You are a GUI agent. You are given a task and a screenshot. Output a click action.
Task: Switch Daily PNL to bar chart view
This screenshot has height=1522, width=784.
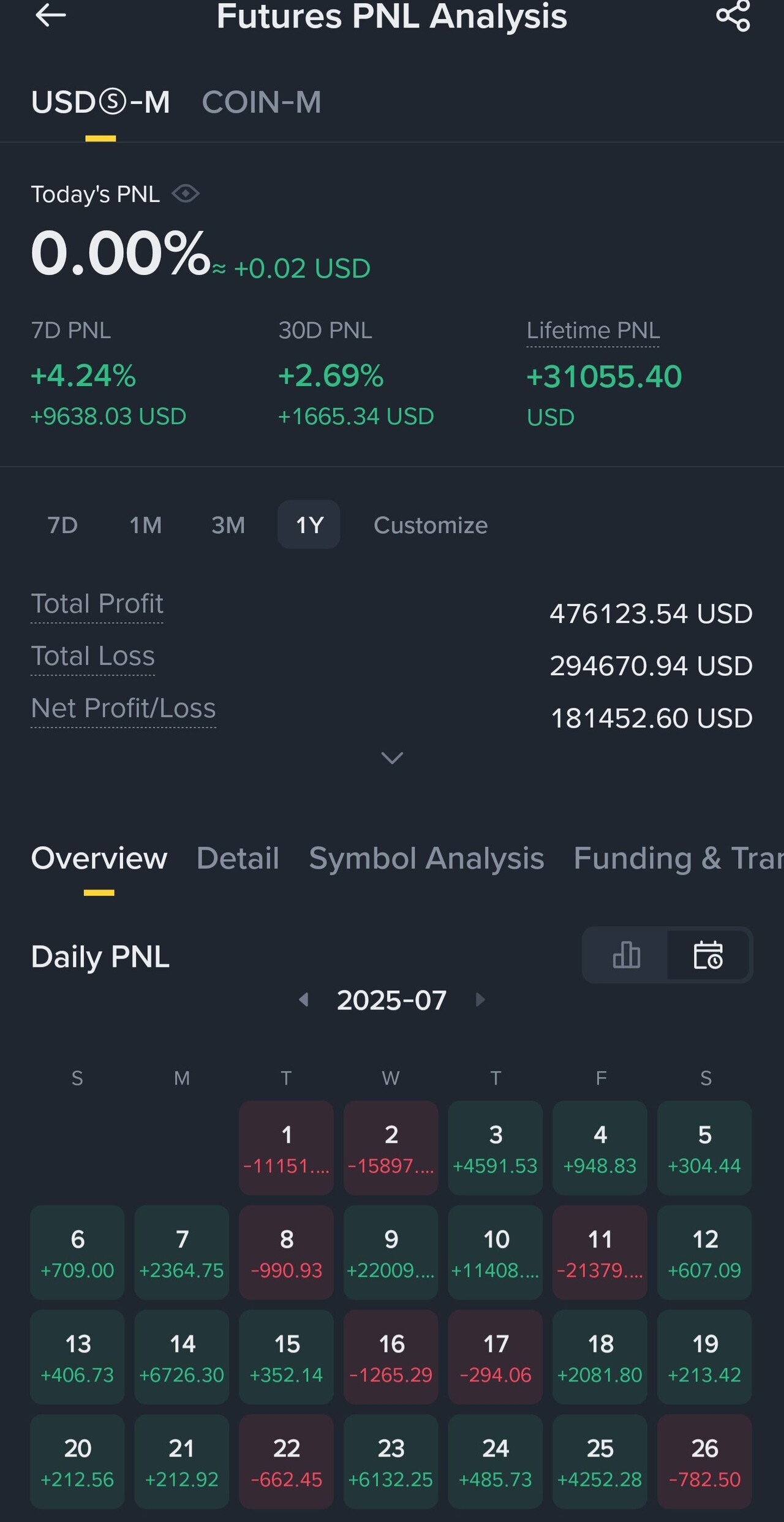[626, 955]
